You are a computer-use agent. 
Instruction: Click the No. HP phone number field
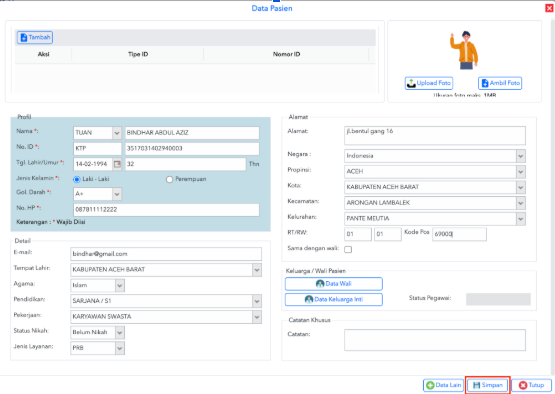tap(166, 210)
